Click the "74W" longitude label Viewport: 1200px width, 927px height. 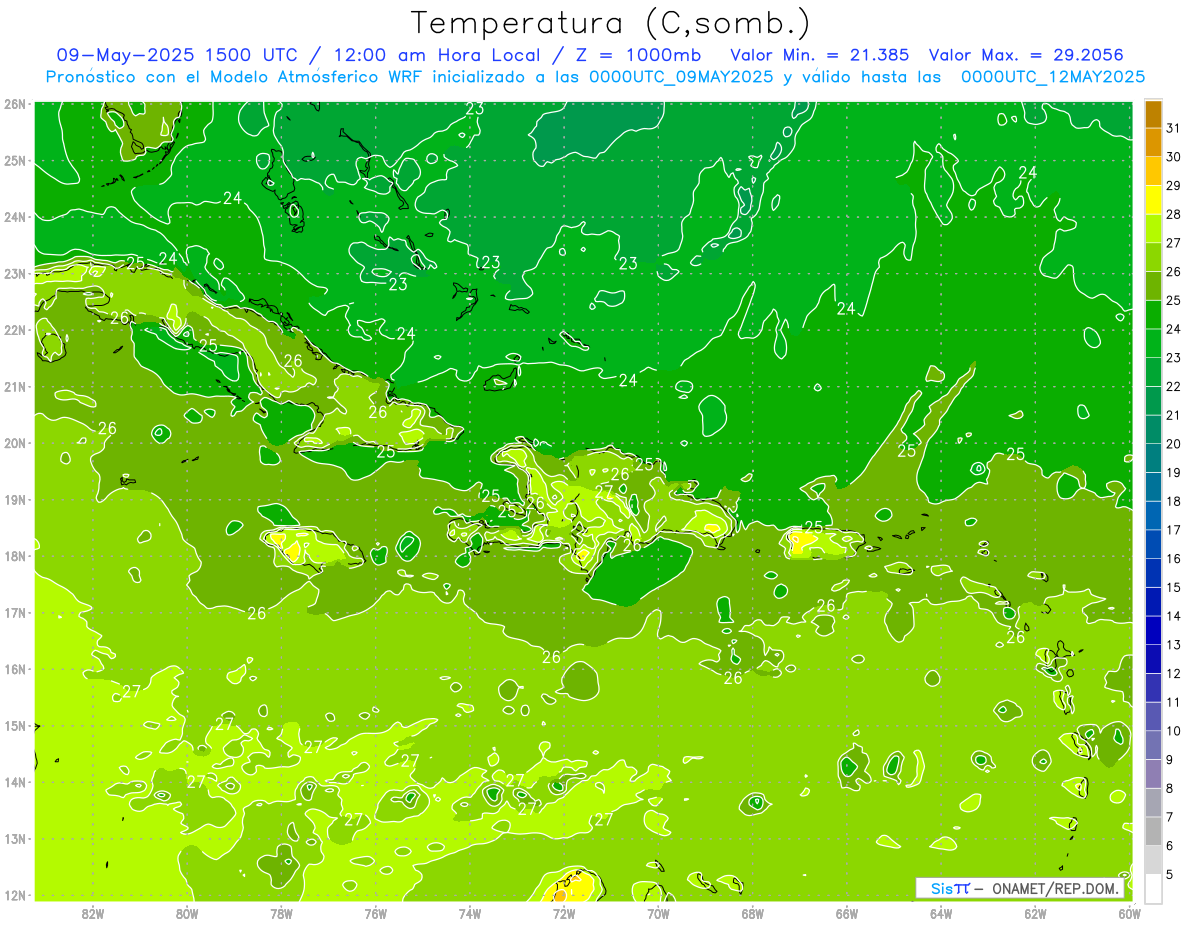point(470,913)
